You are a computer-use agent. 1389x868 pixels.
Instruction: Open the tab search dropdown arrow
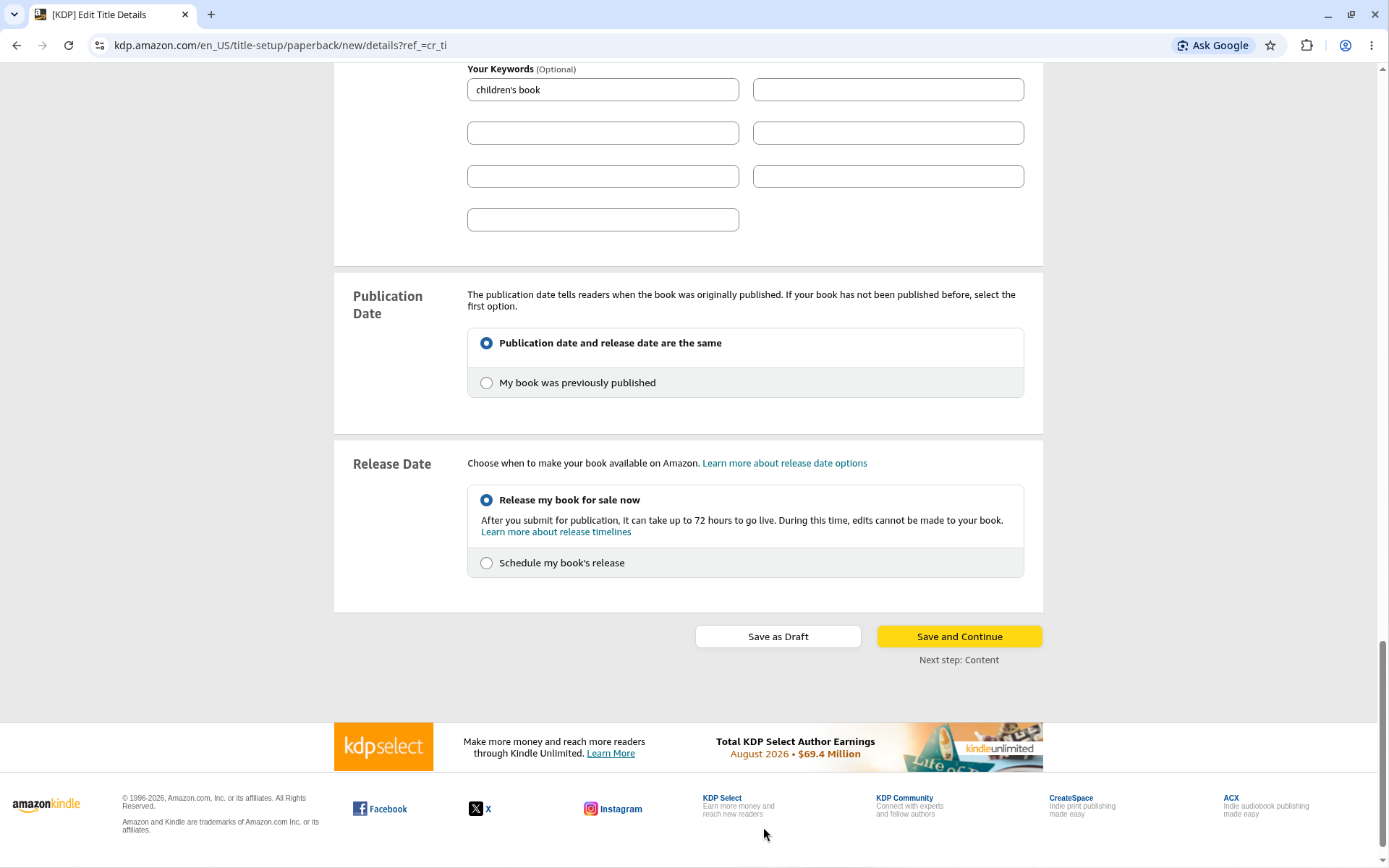click(14, 14)
